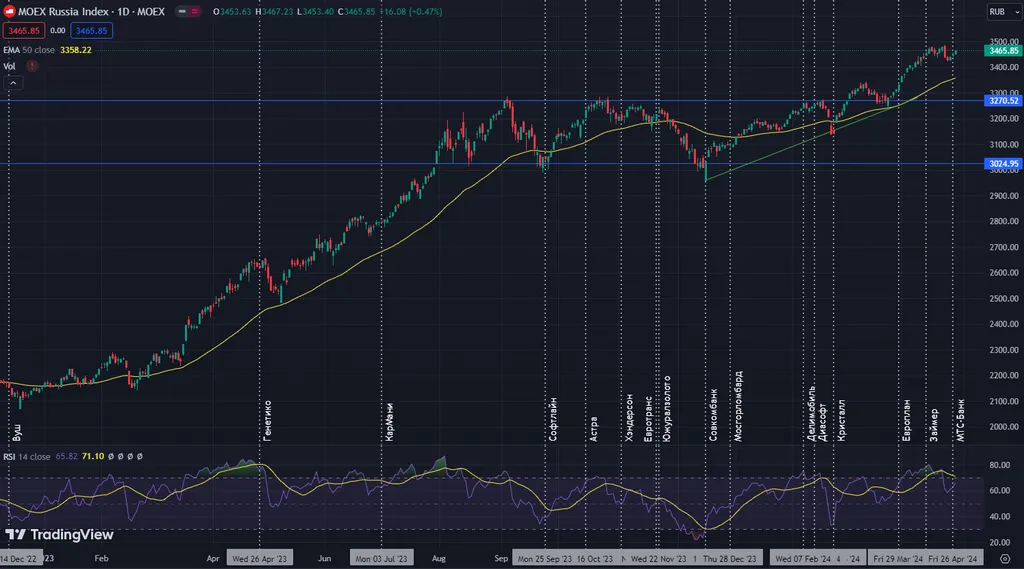Image resolution: width=1024 pixels, height=569 pixels.
Task: Click the 2000.00 level on price axis
Action: pos(1004,427)
